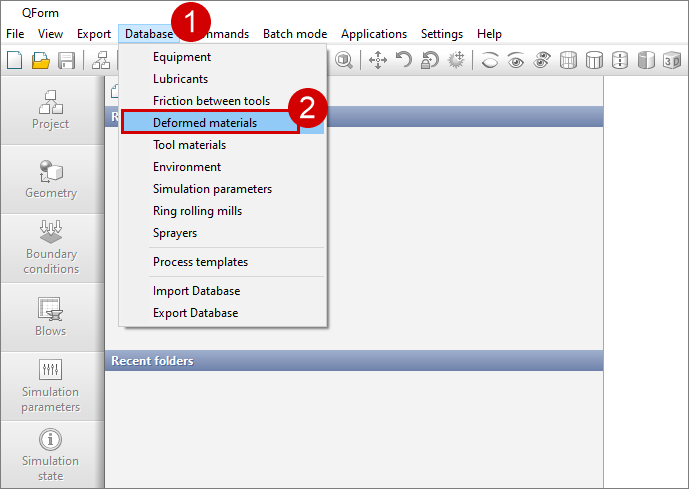The image size is (689, 489).
Task: Open the Applications menu
Action: [374, 34]
